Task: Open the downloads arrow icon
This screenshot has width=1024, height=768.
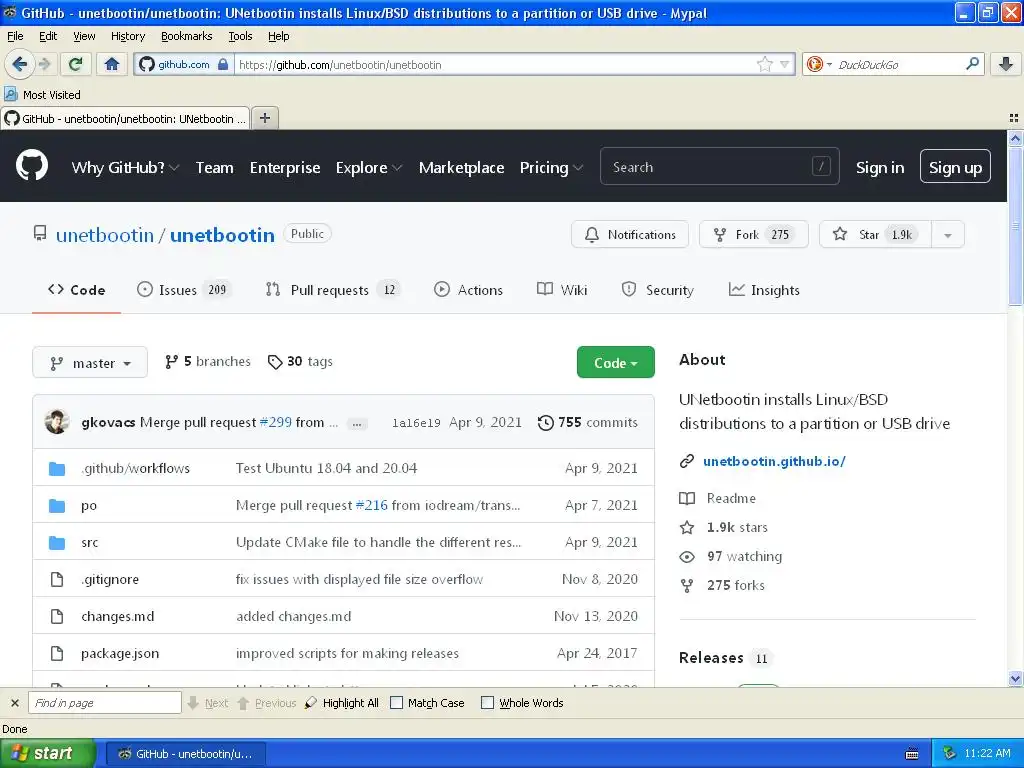Action: (x=1006, y=64)
